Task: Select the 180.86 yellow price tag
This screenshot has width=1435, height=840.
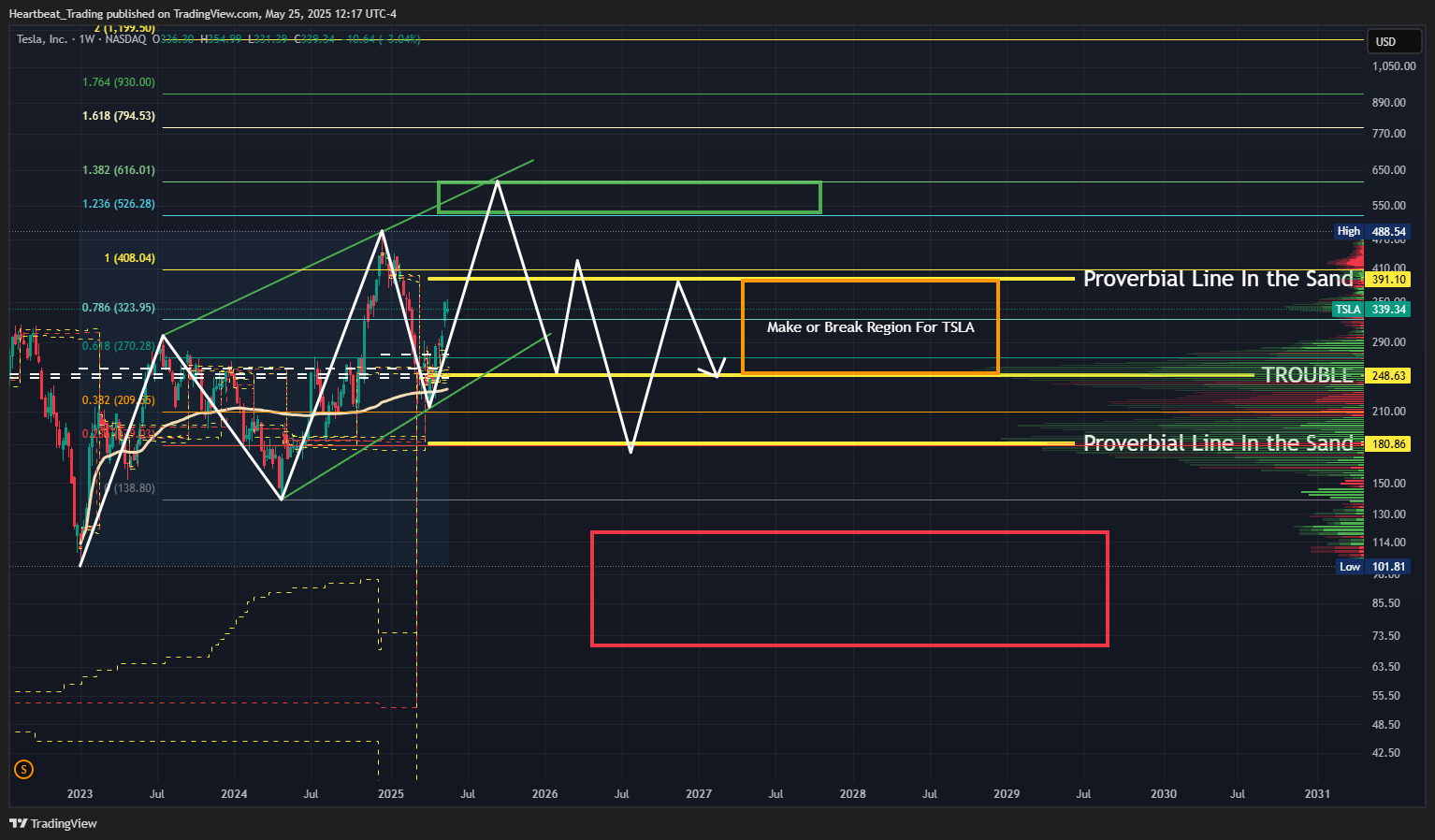Action: pyautogui.click(x=1388, y=443)
